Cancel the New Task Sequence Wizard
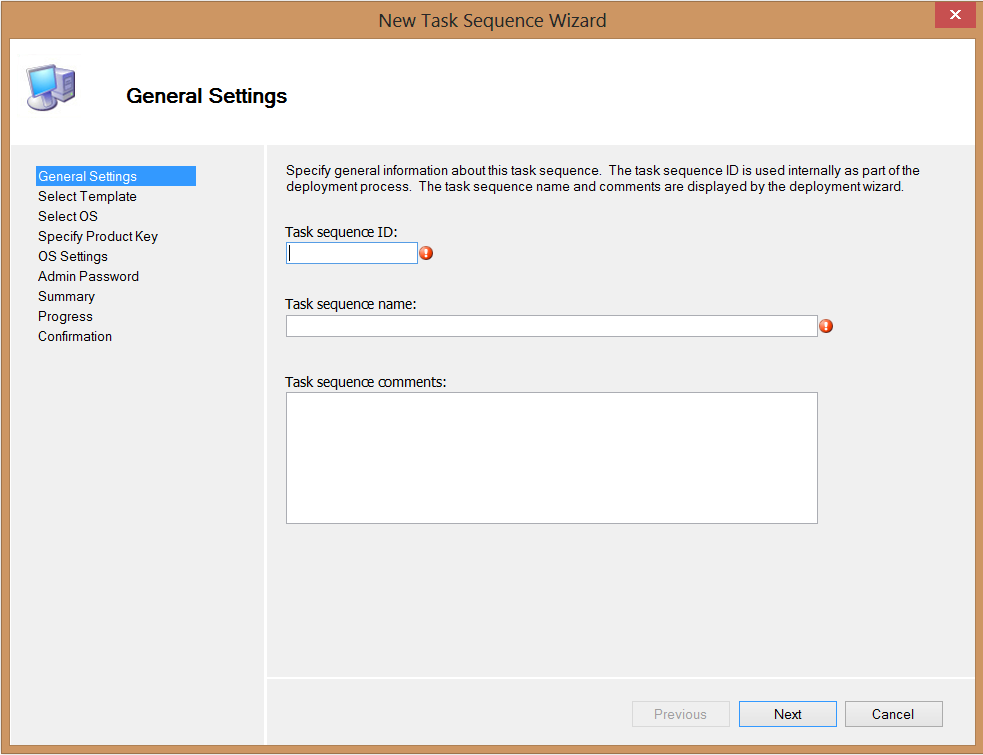The width and height of the screenshot is (983, 755). coord(893,714)
